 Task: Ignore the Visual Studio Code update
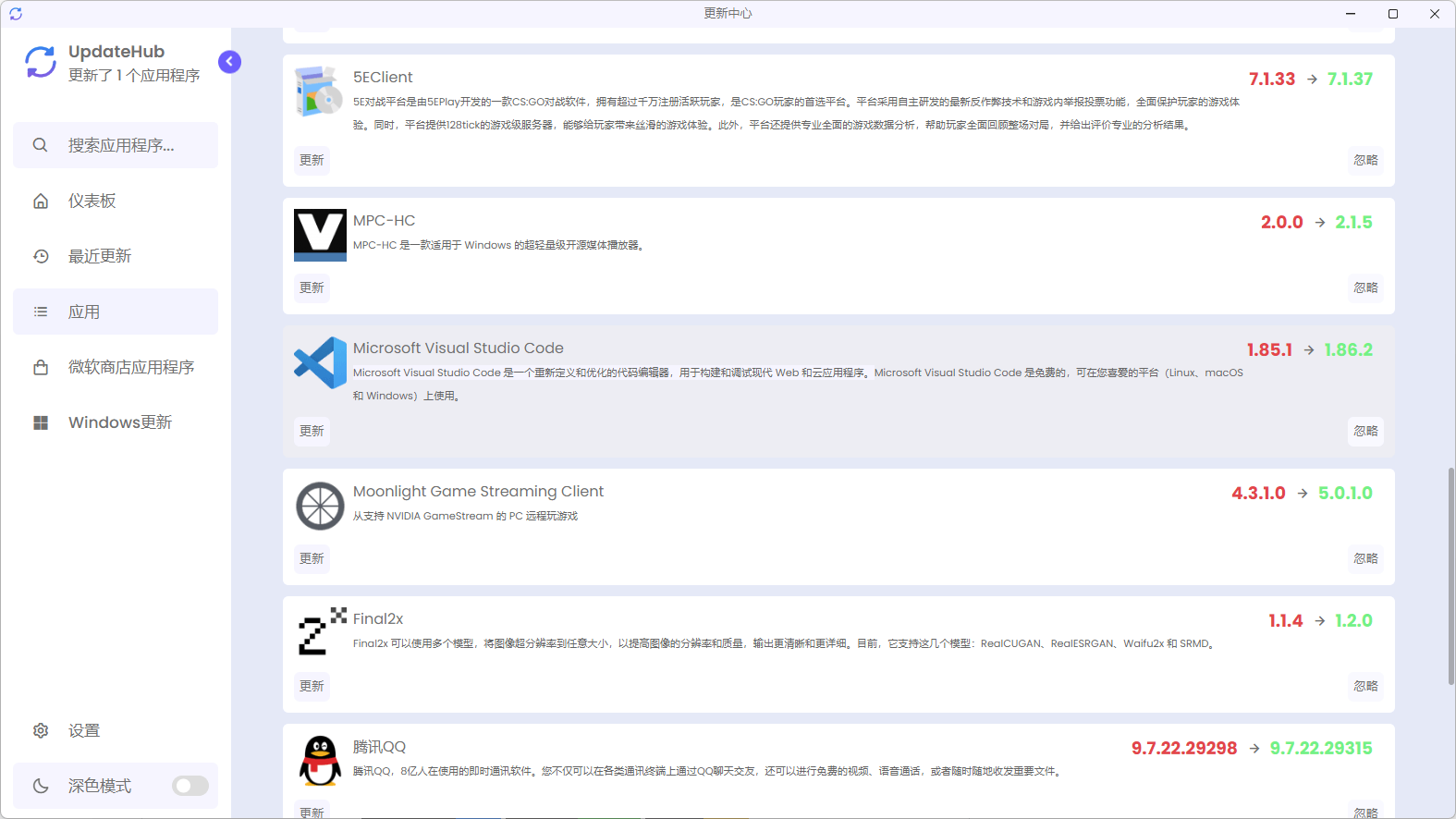coord(1365,431)
